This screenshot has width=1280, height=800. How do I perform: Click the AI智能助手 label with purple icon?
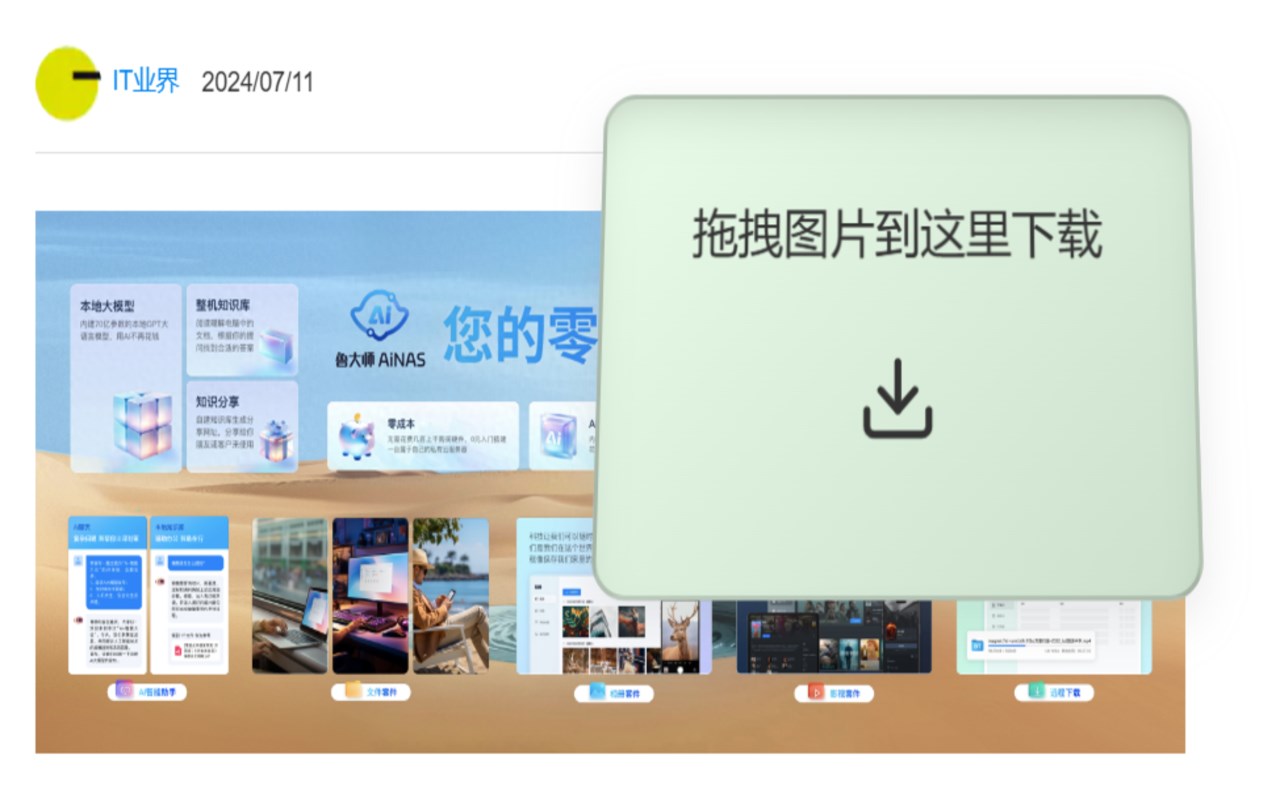(x=148, y=690)
